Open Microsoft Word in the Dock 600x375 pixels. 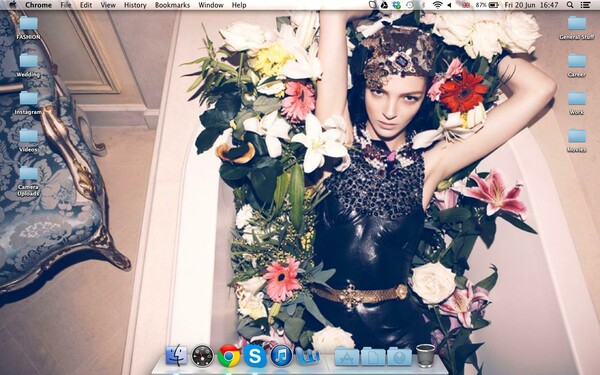(308, 356)
